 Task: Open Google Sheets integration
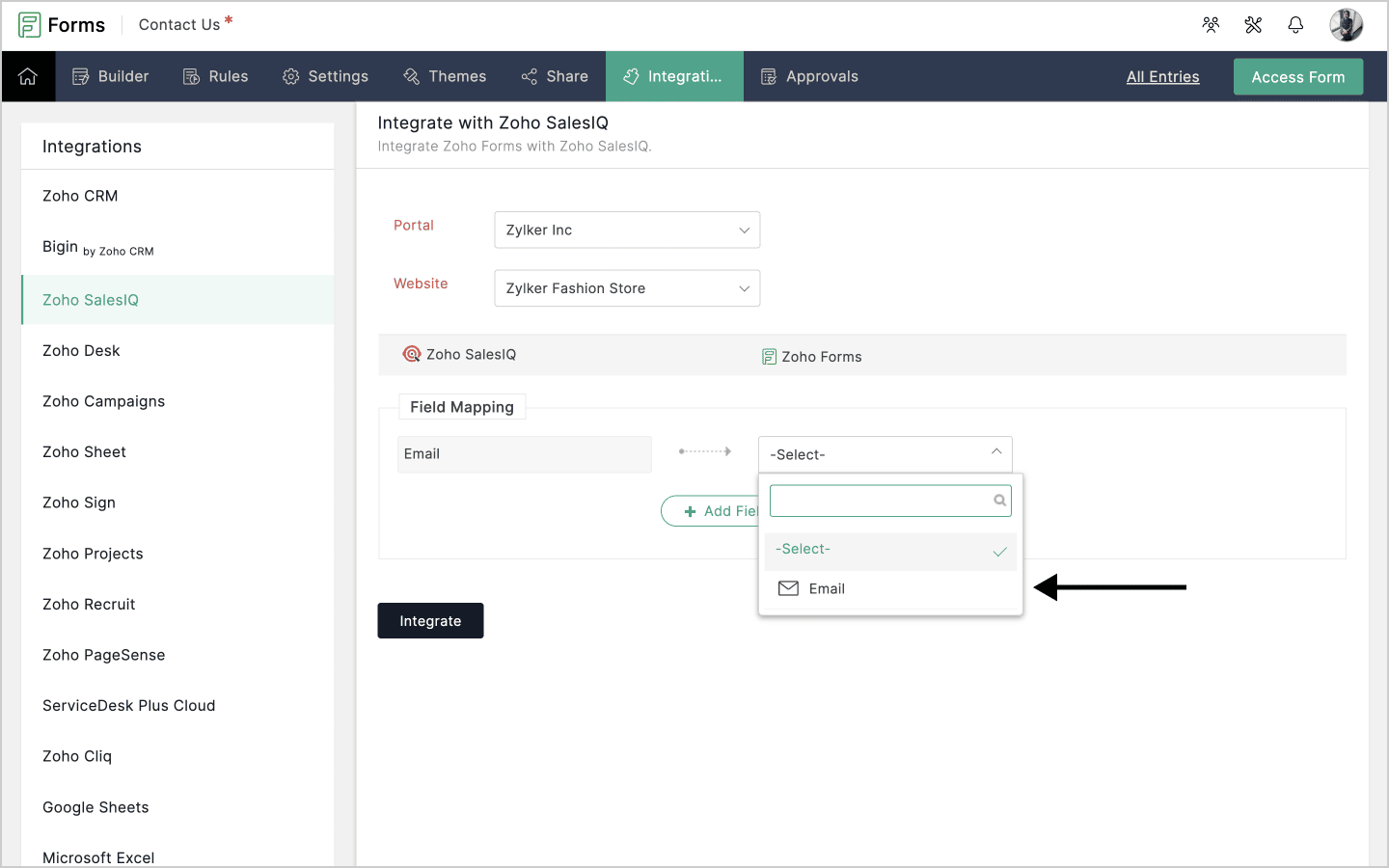click(177, 807)
